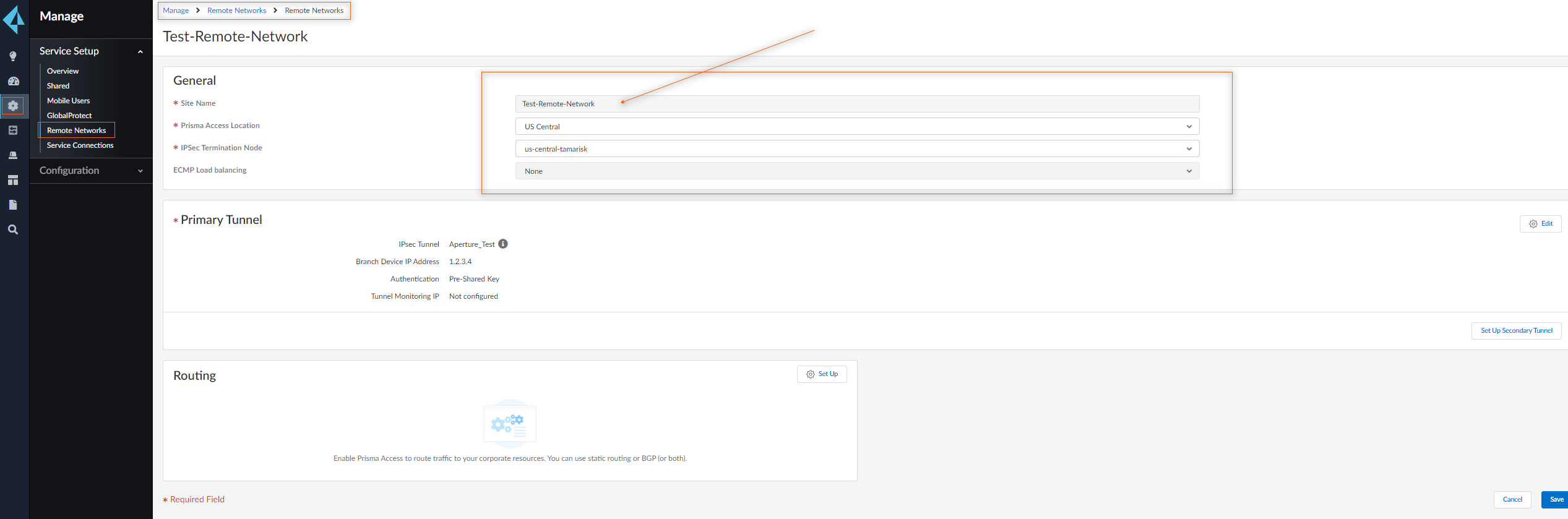Open the layout panels icon in the rail
This screenshot has width=1568, height=519.
pos(13,180)
